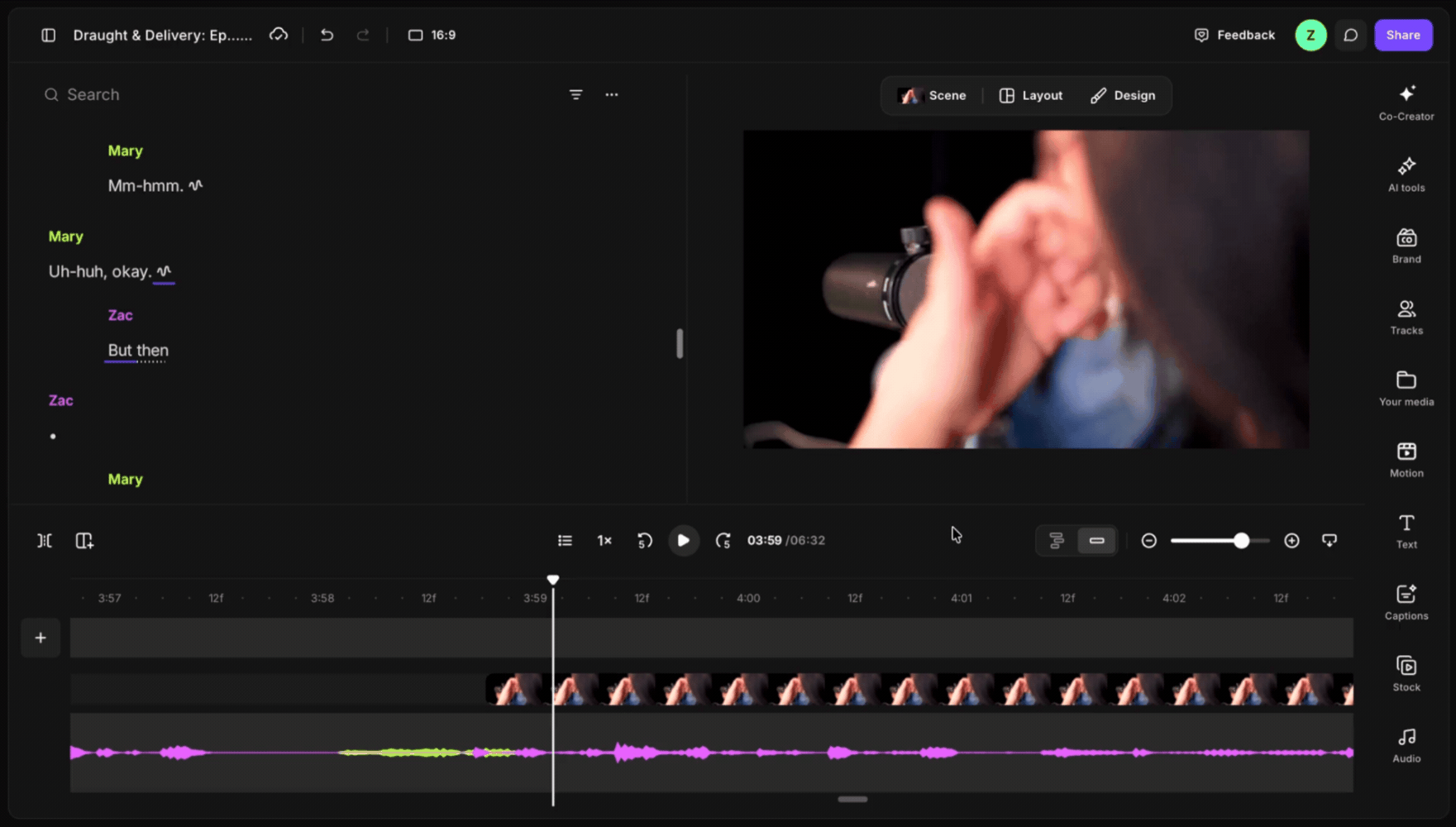Skip back 5 seconds
The image size is (1456, 827).
(645, 540)
